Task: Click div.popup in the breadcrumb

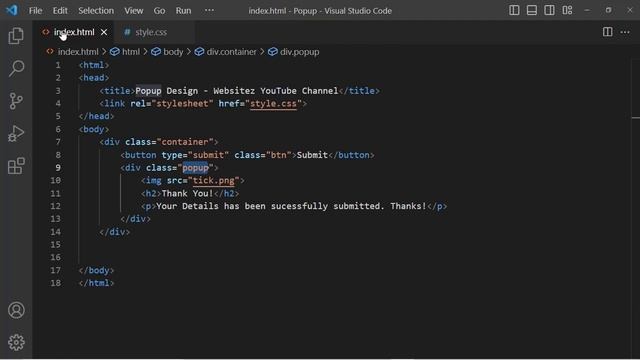Action: click(x=300, y=52)
